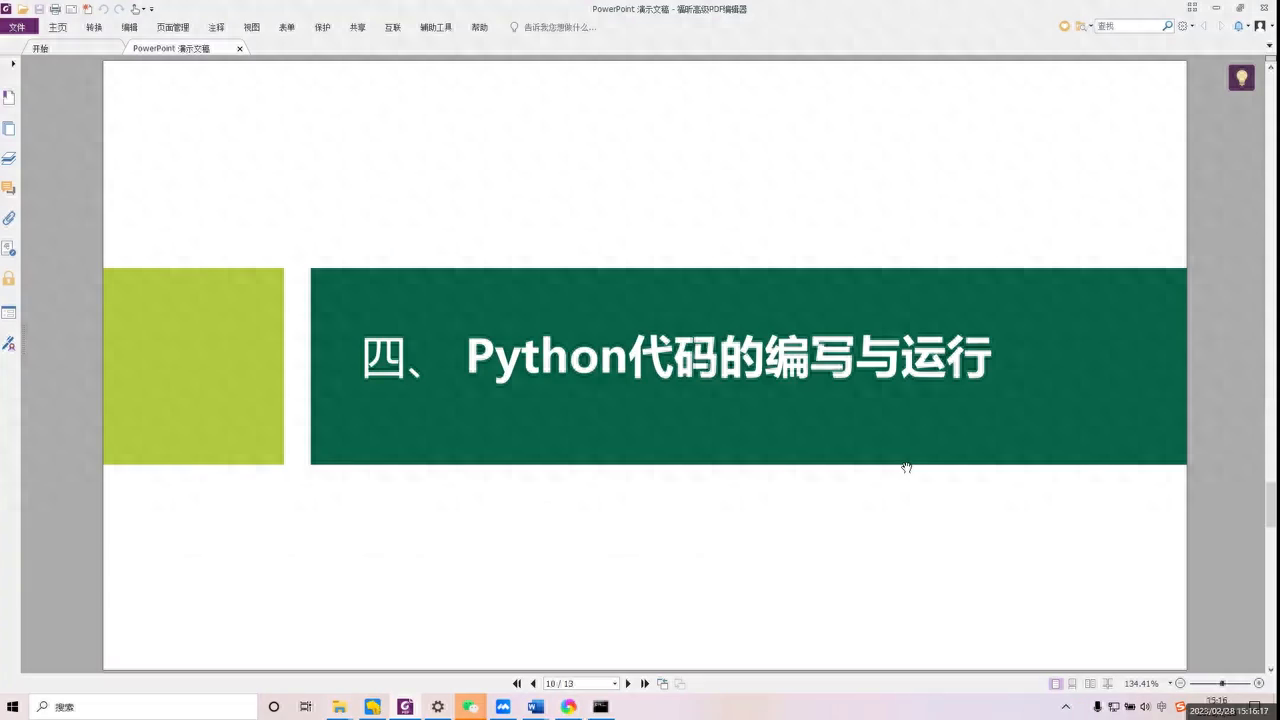Open the user account avatar icon

[x=1260, y=26]
